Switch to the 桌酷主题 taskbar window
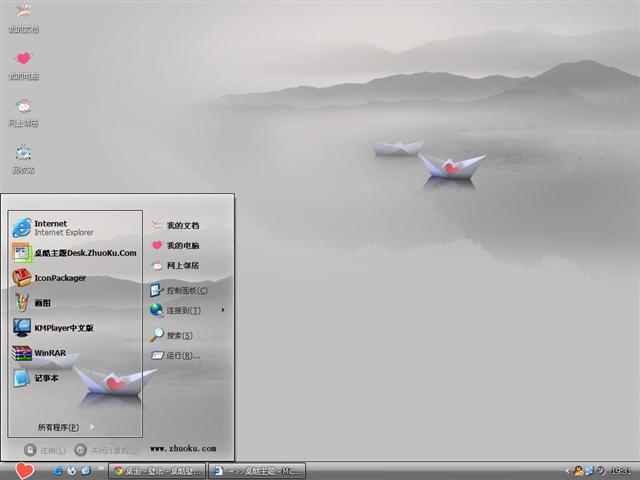The height and width of the screenshot is (480, 640). coord(257,471)
